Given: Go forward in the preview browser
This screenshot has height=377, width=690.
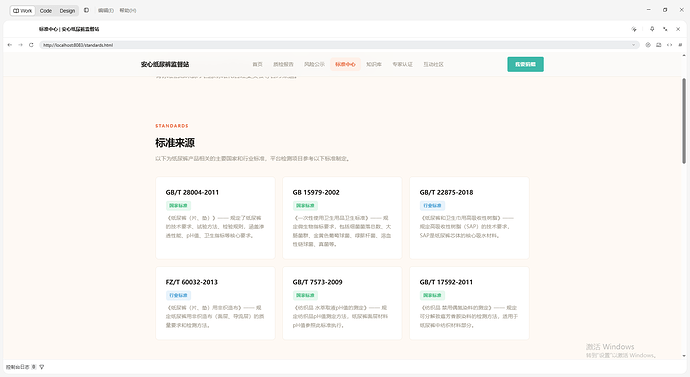Looking at the screenshot, I should tap(20, 45).
